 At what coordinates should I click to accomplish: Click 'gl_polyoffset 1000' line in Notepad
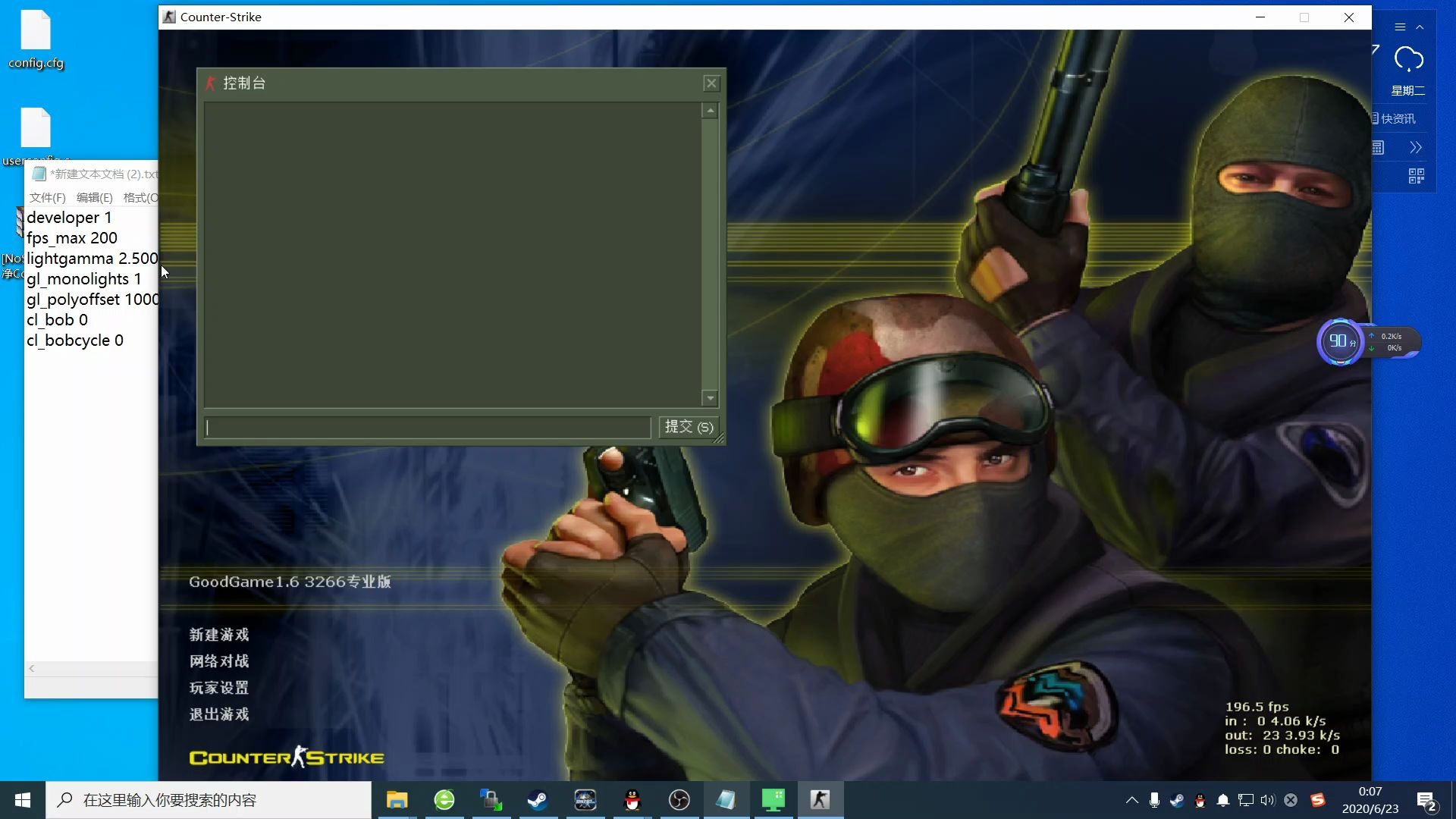point(92,300)
